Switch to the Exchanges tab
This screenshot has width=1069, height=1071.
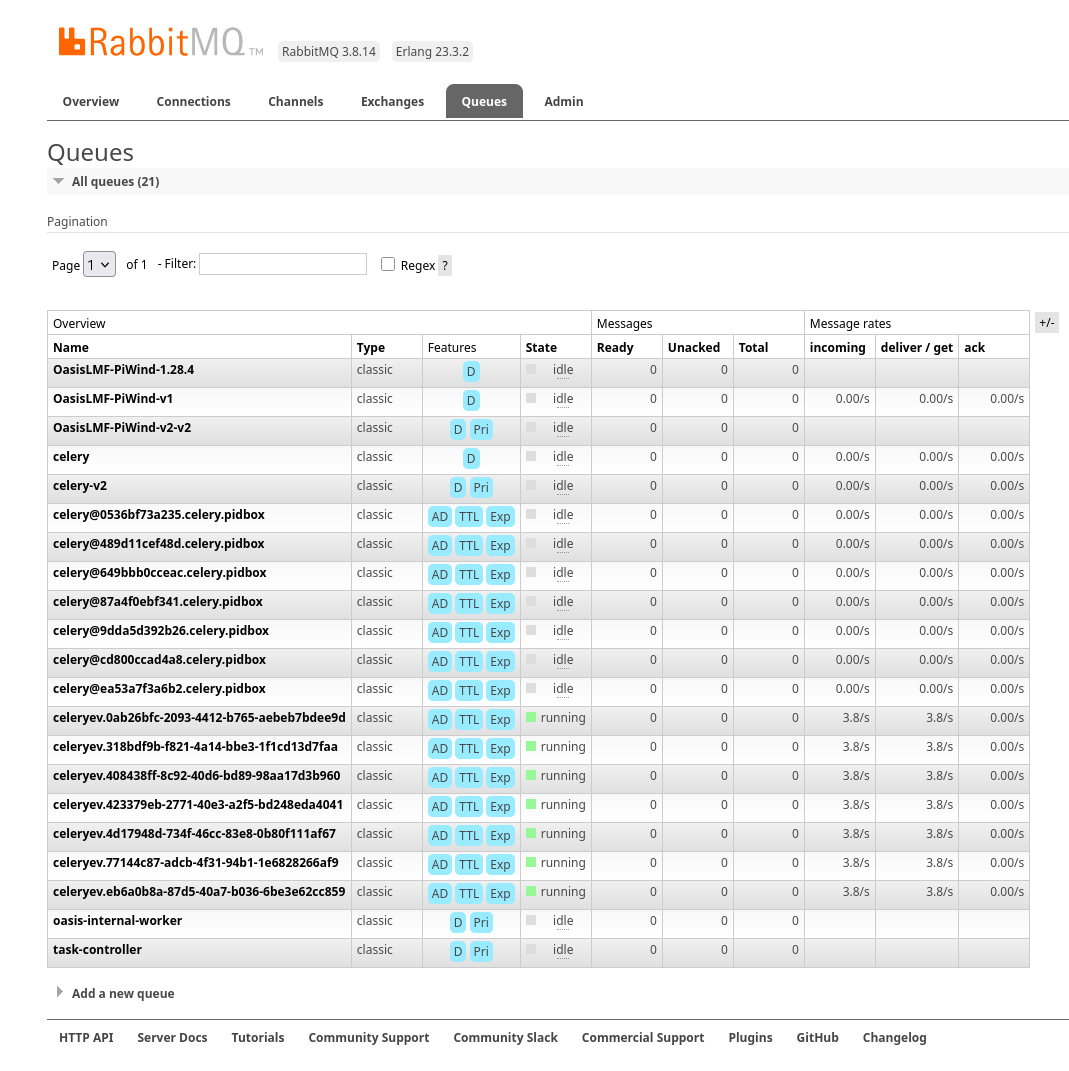coord(392,101)
